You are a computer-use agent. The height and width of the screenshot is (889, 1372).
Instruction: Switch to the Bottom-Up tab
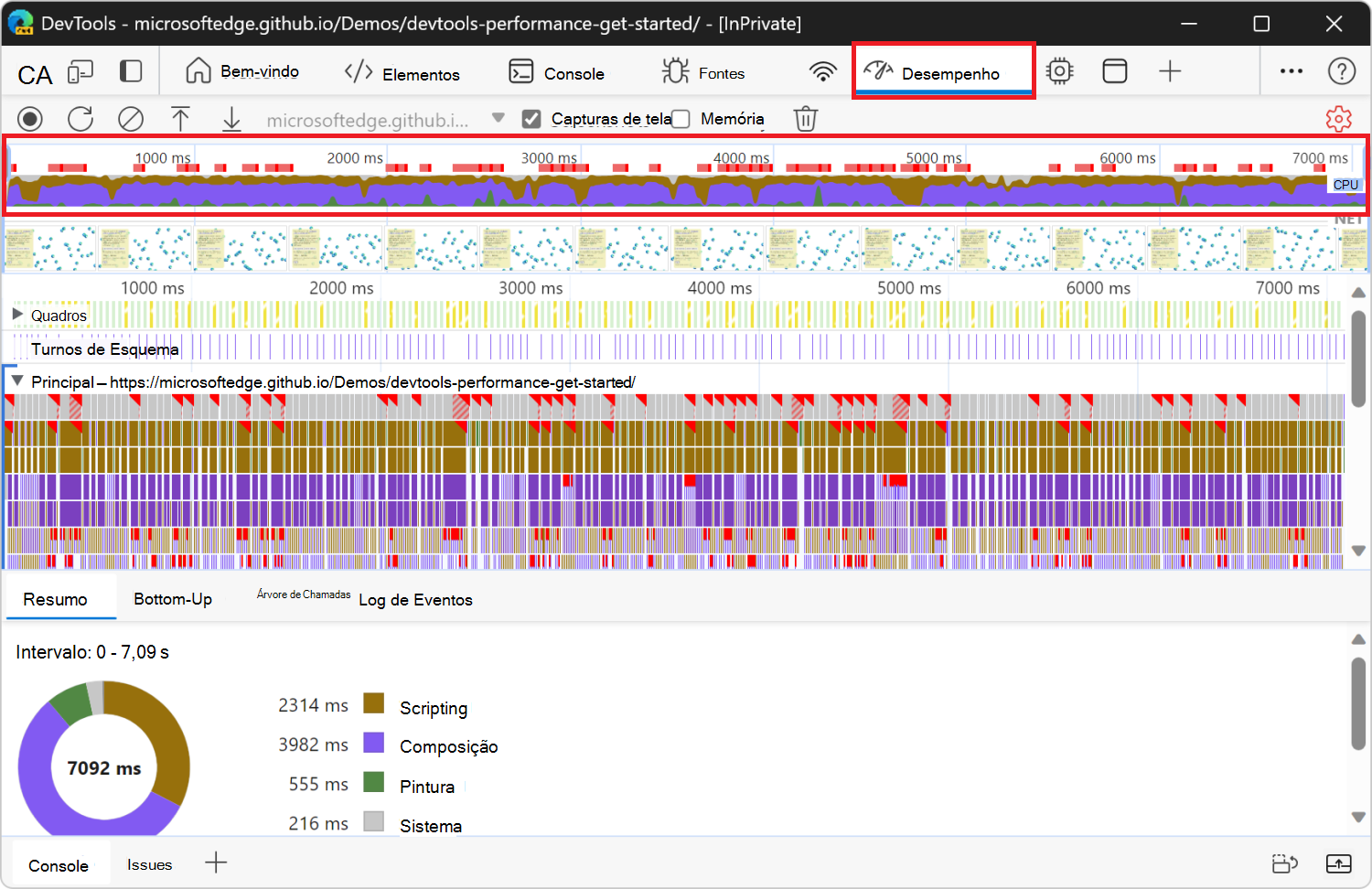(x=173, y=599)
